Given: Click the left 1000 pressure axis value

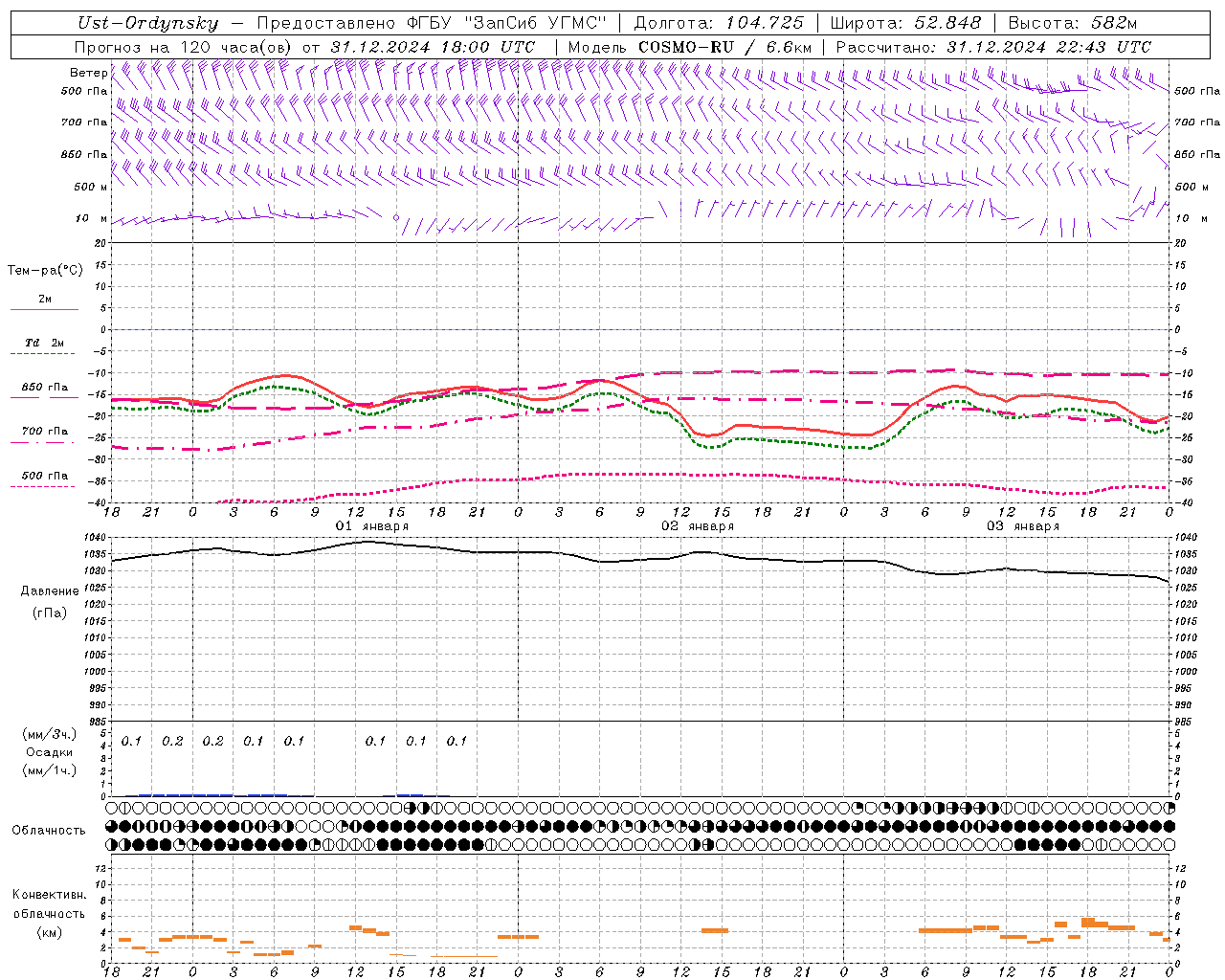Looking at the screenshot, I should pos(96,672).
